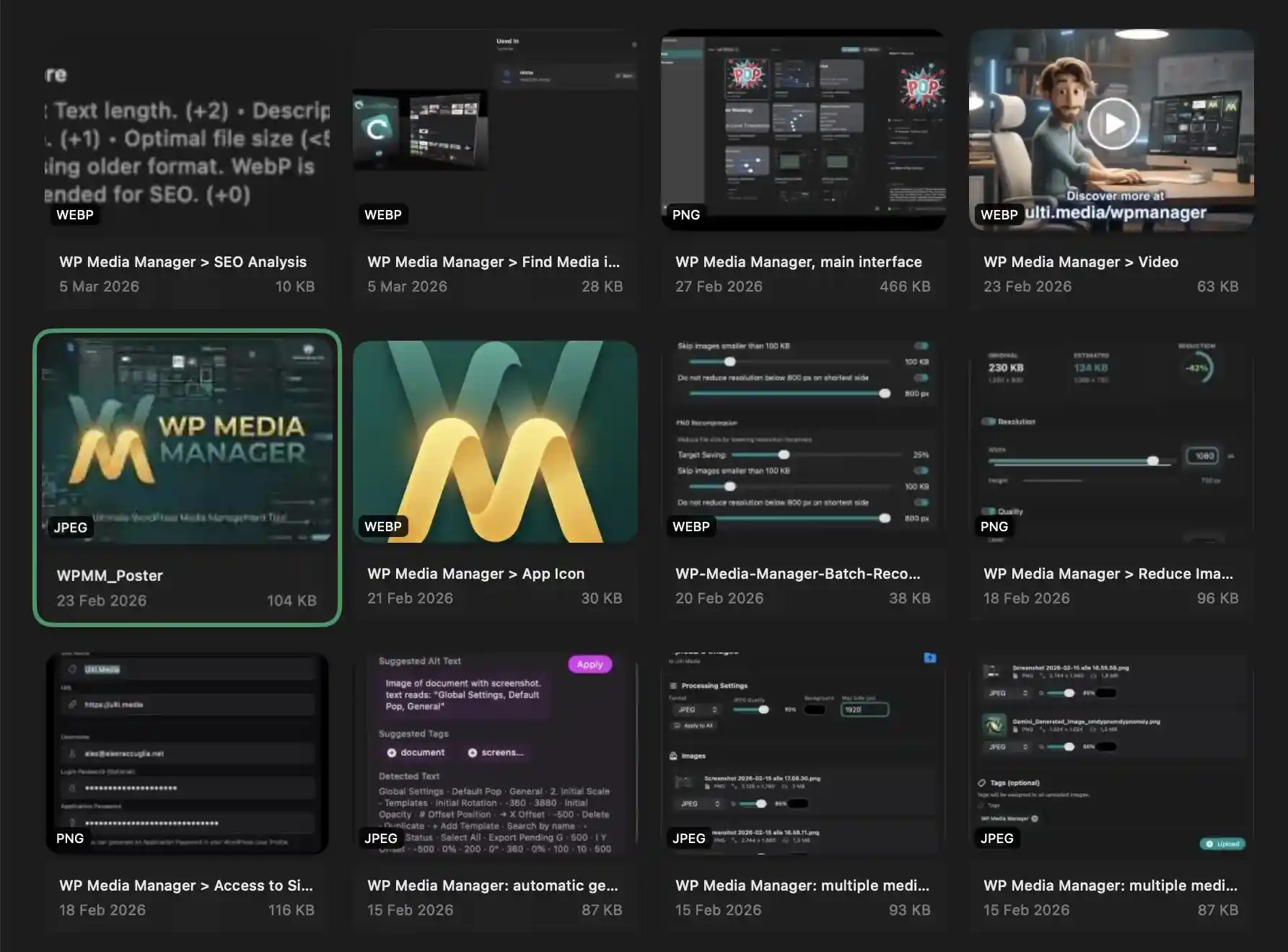Screen dimensions: 1288x952
Task: Click the title 'WP-Media-Manager-Batch-Reco...'
Action: [x=798, y=574]
